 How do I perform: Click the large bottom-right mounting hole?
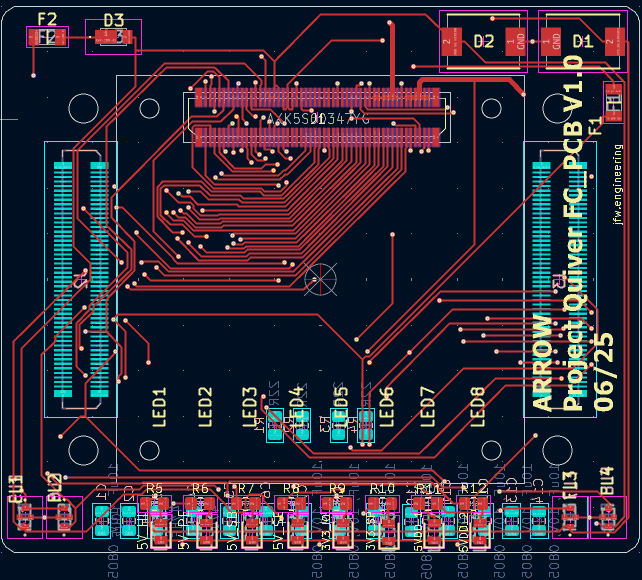tap(557, 450)
